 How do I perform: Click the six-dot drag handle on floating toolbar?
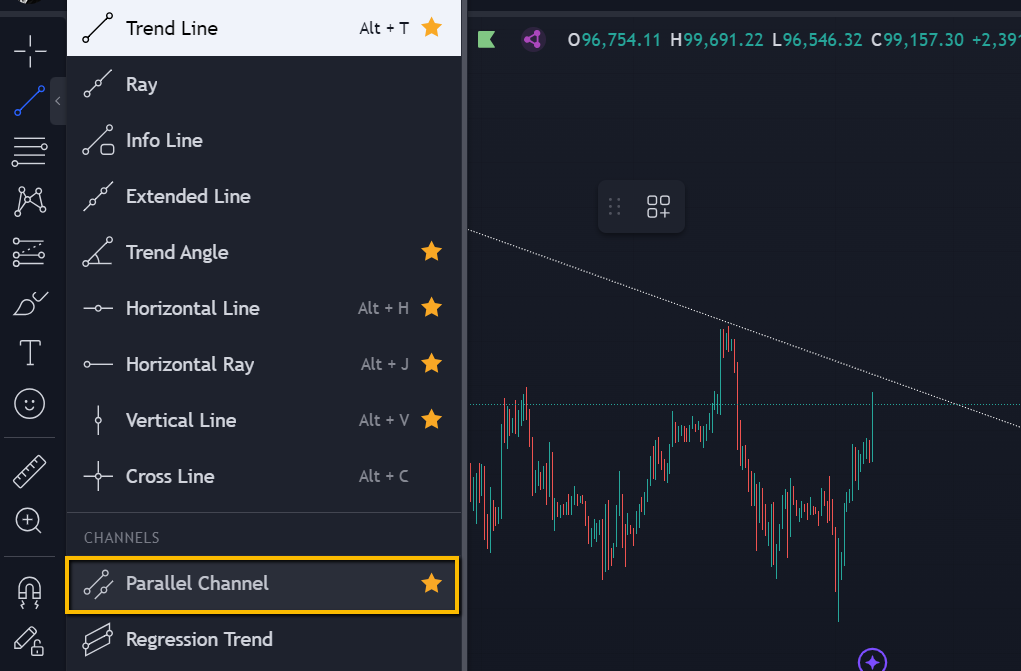tap(613, 206)
